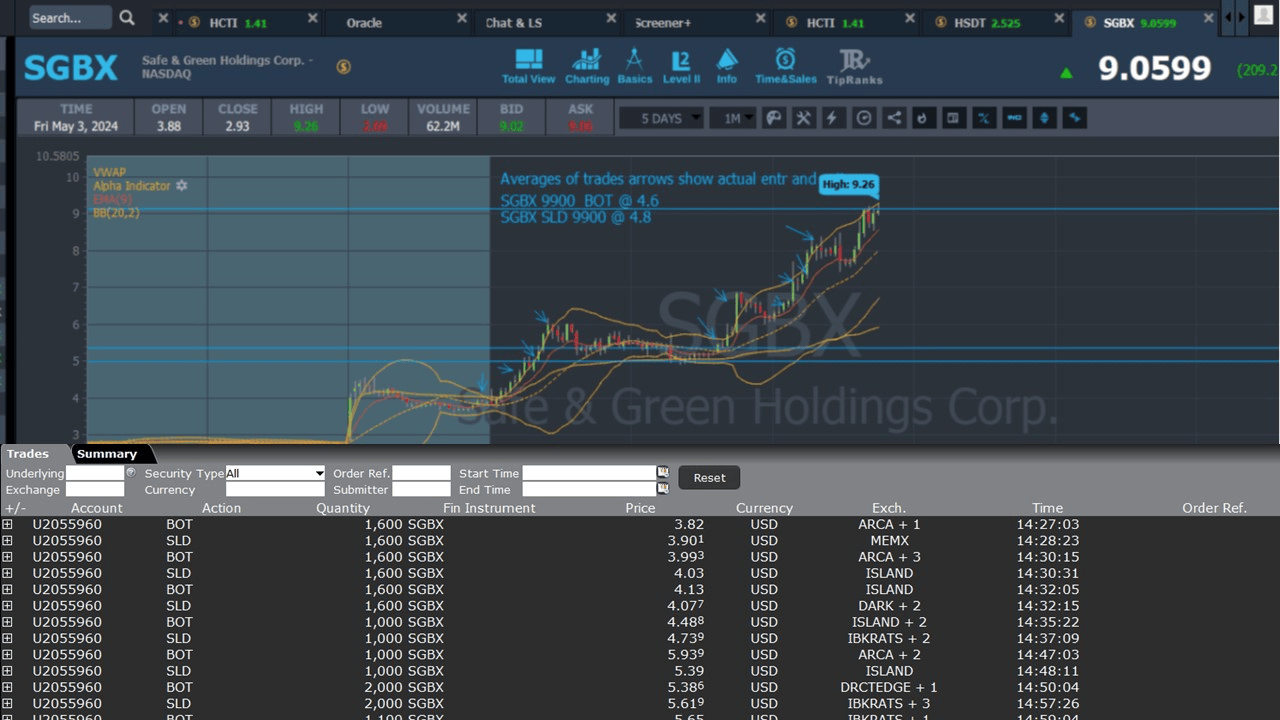Open the Security Type dropdown

pos(275,473)
